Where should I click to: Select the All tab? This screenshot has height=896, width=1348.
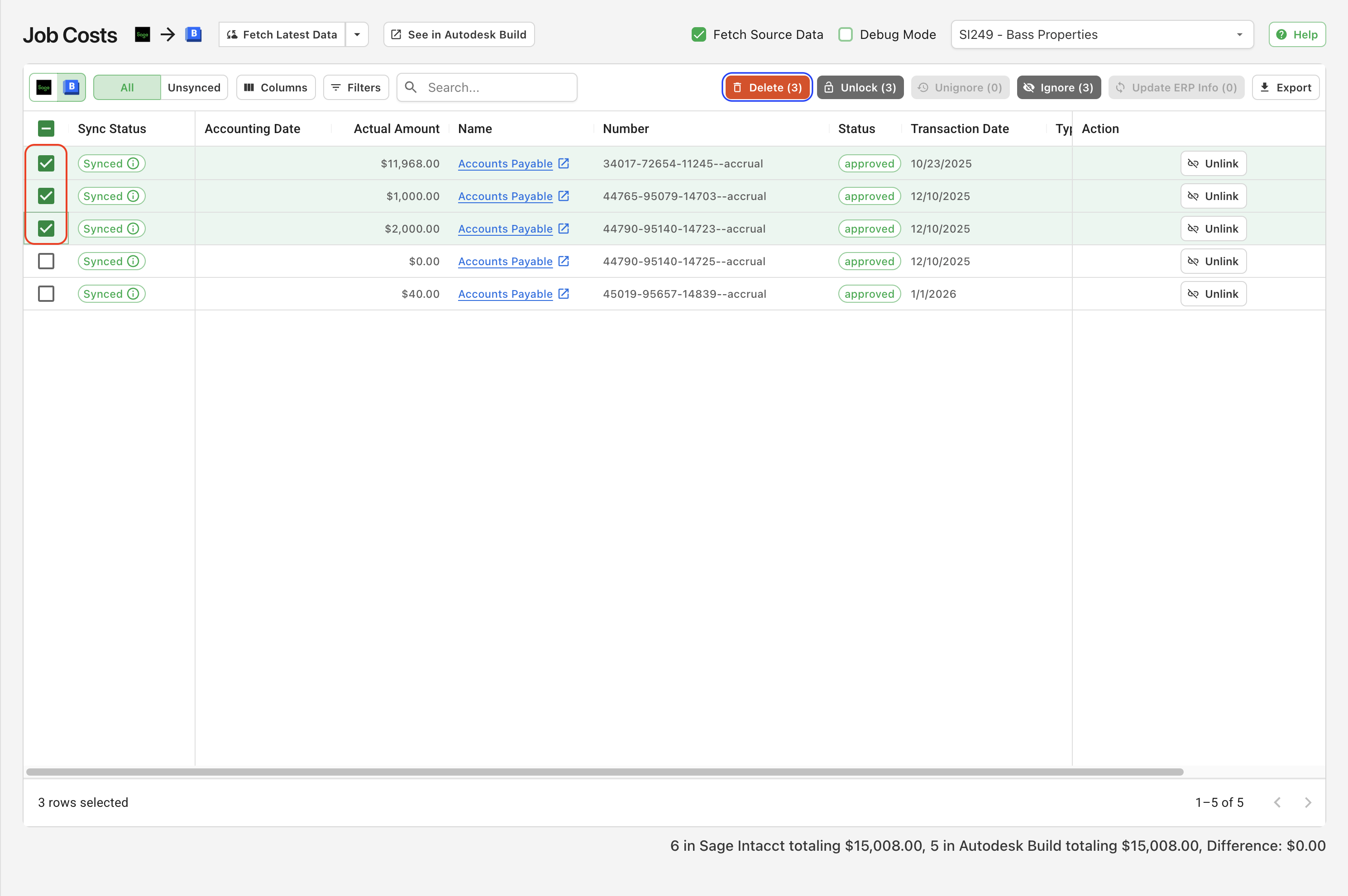[127, 87]
